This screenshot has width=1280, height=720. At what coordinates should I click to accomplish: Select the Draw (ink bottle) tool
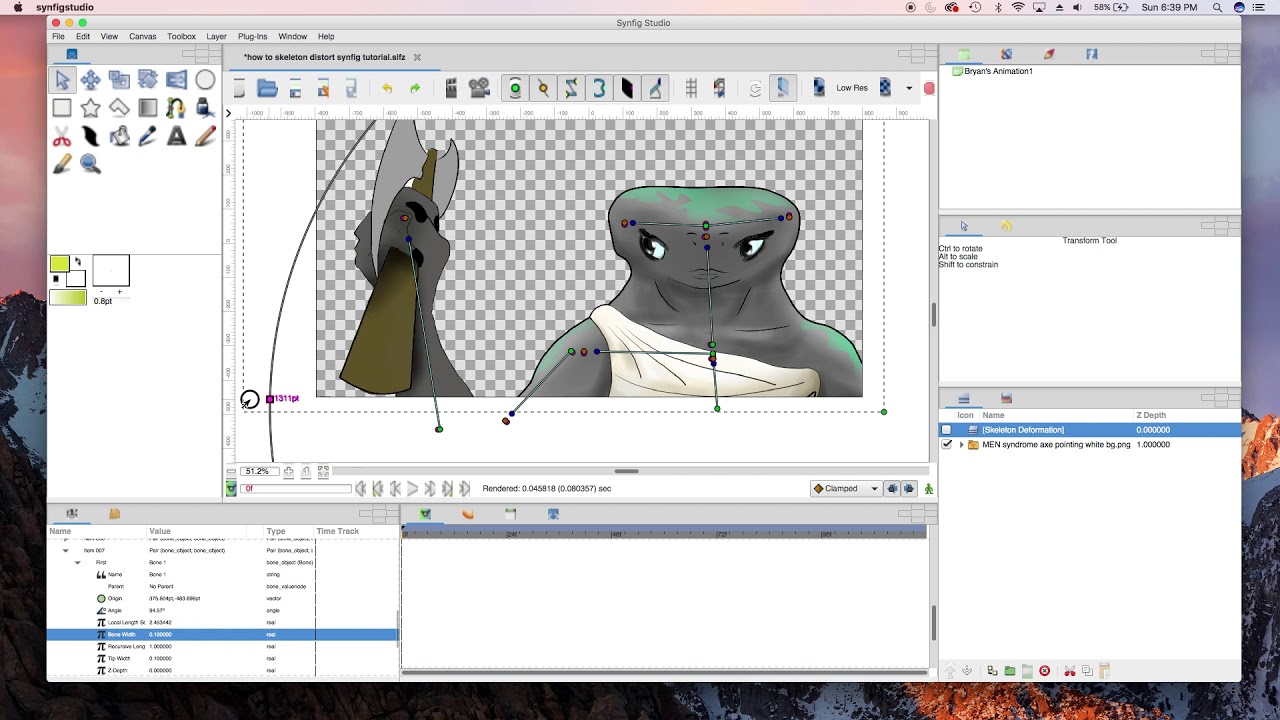coord(205,108)
